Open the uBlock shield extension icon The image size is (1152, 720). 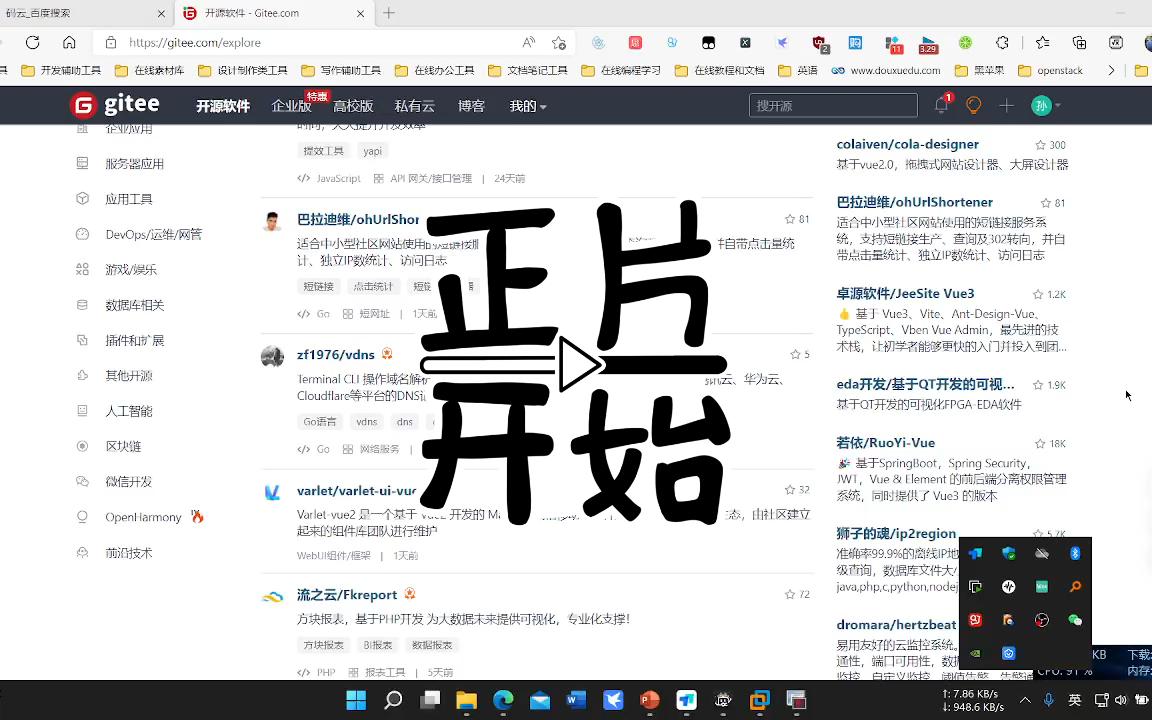(x=820, y=44)
